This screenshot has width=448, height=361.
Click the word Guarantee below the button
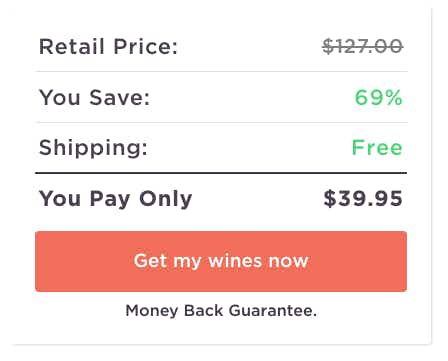coord(273,311)
